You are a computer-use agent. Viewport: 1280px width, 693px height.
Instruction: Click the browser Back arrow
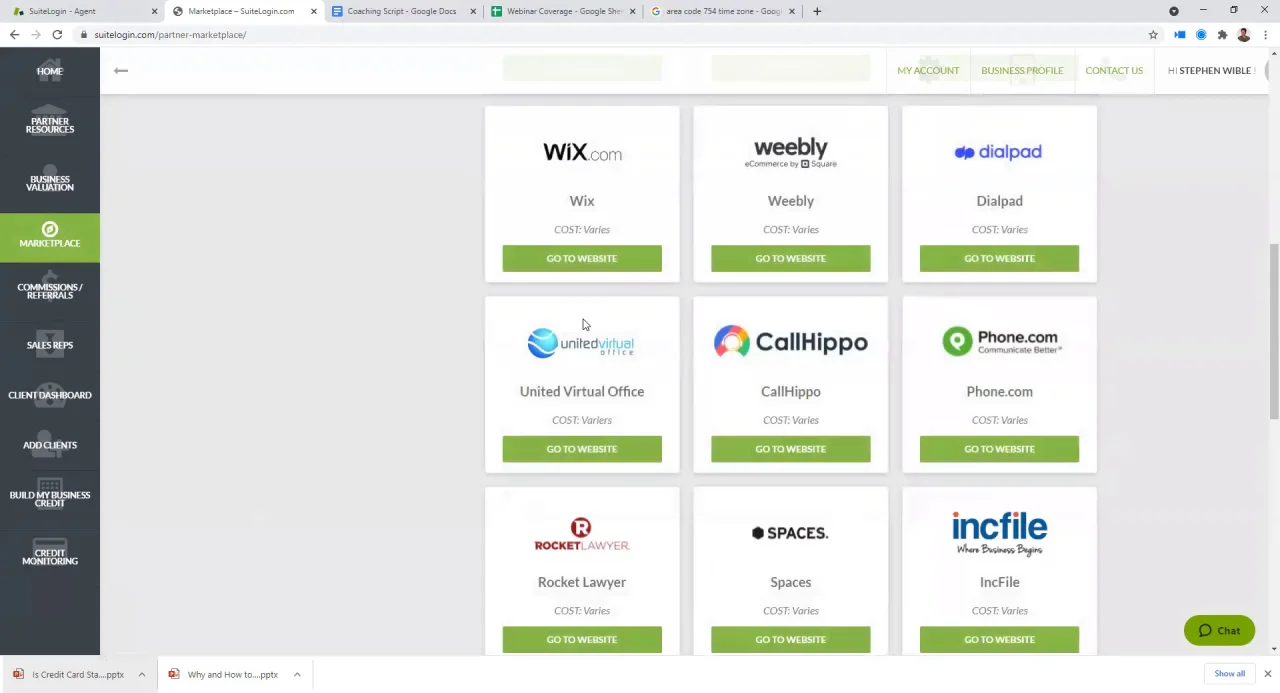coord(14,35)
